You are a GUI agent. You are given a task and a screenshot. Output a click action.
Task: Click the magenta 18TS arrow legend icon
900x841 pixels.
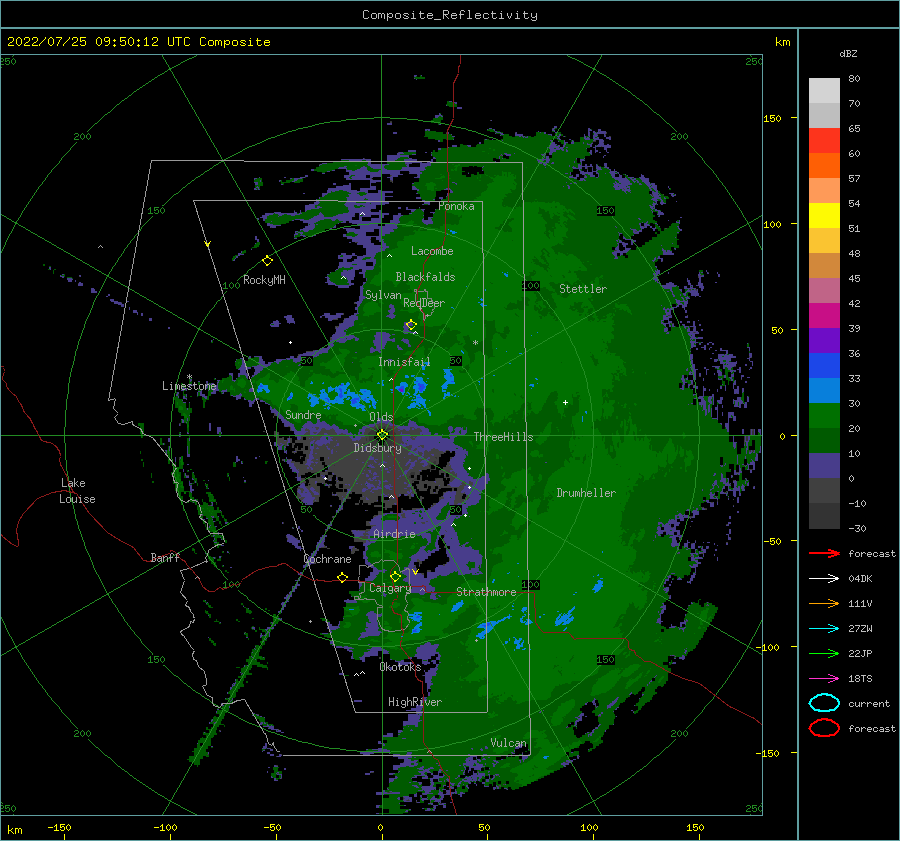tap(824, 679)
